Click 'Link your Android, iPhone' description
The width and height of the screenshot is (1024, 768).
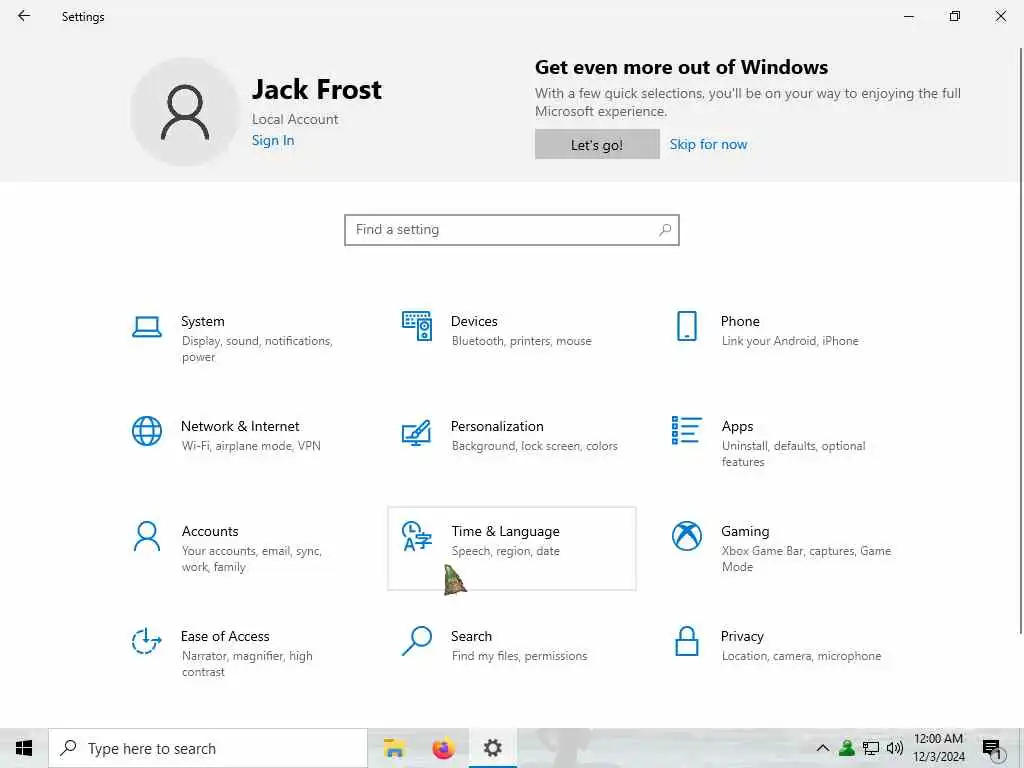pyautogui.click(x=790, y=341)
